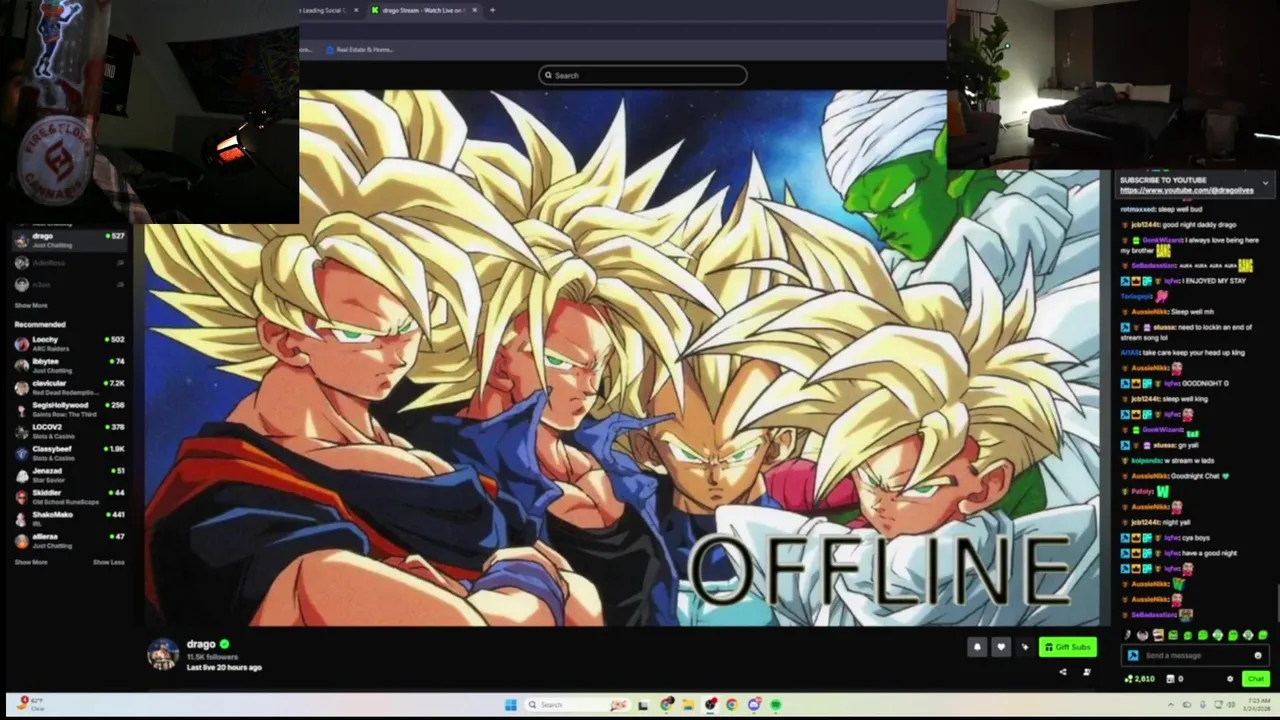Pick the last green emote in quick row
The height and width of the screenshot is (720, 1280).
[1263, 635]
